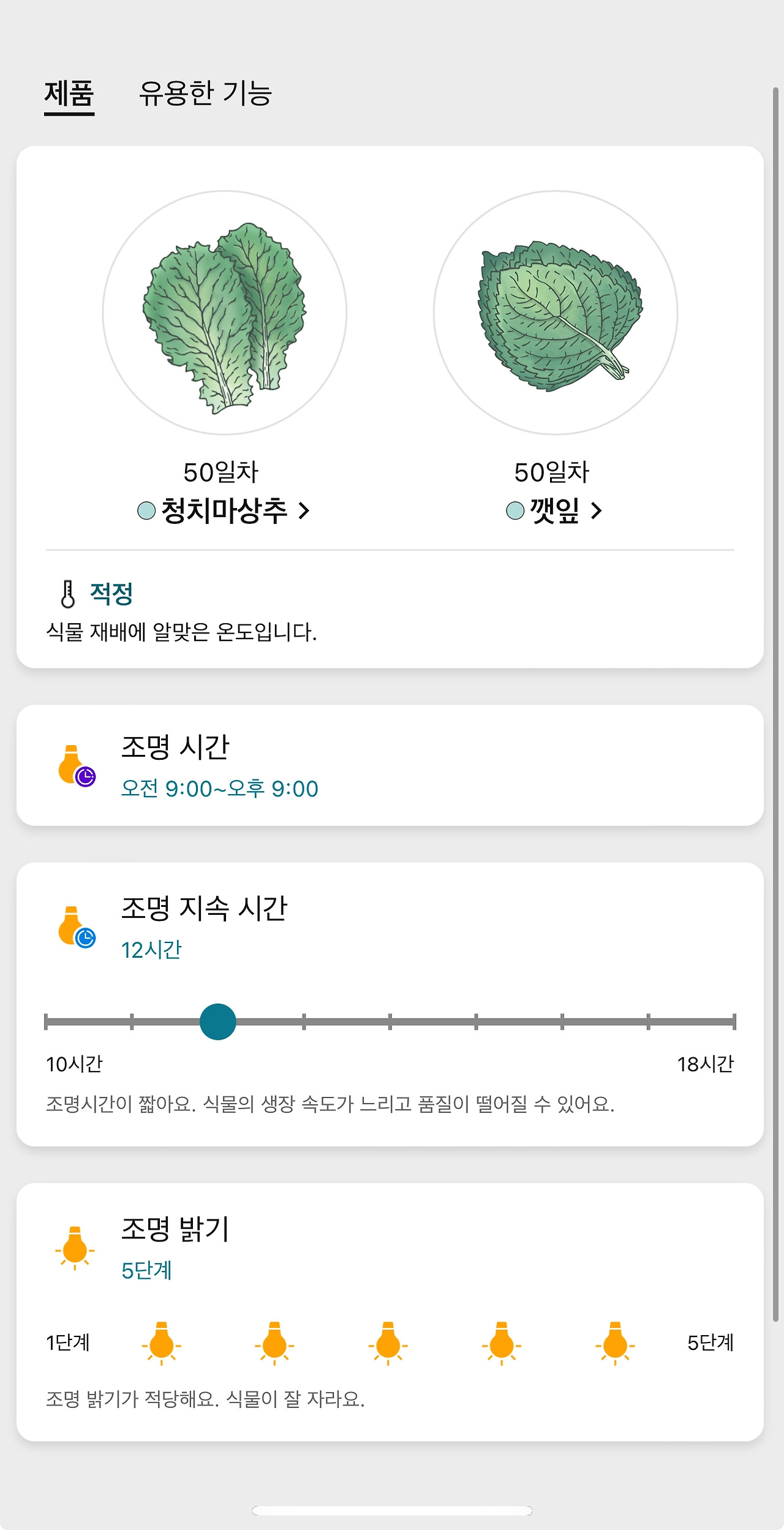Click the vertical scrollbar on the right edge
The height and width of the screenshot is (1530, 784).
coord(775,705)
